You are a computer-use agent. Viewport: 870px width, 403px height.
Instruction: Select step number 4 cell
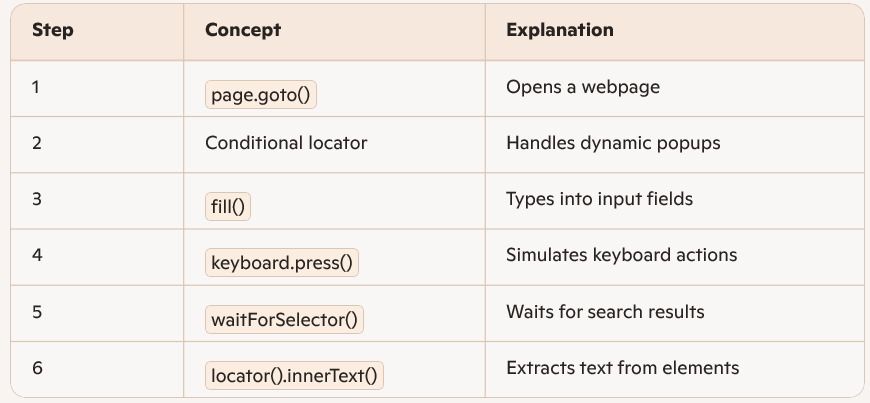pos(37,255)
